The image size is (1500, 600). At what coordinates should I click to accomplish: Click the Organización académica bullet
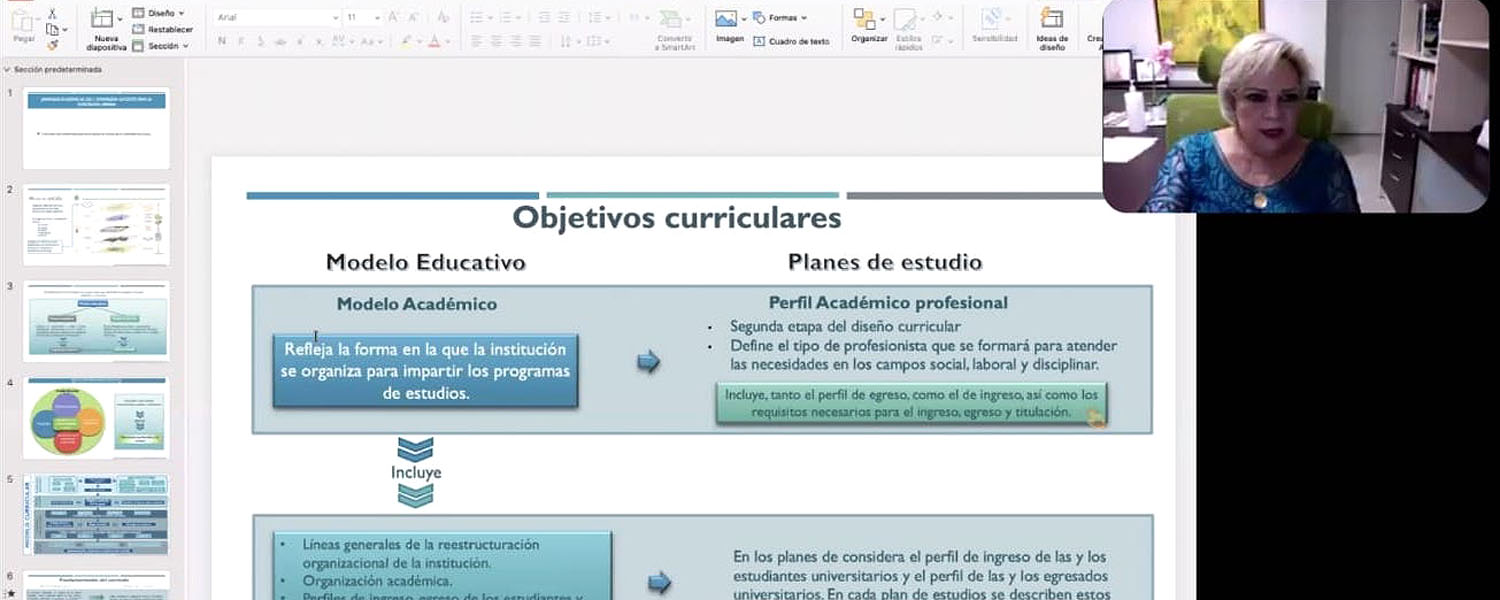(x=377, y=580)
